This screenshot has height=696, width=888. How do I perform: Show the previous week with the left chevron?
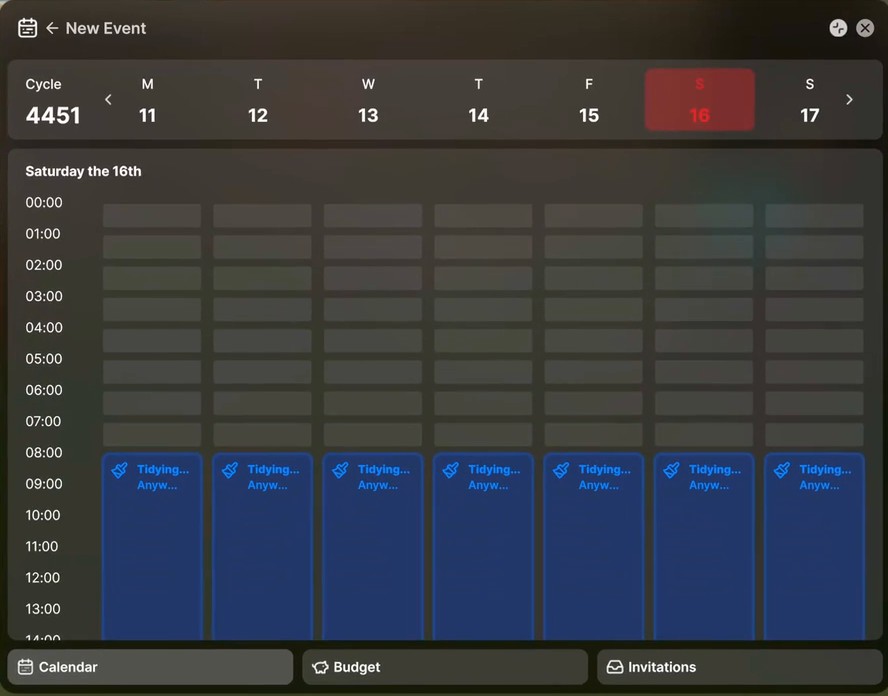[108, 100]
